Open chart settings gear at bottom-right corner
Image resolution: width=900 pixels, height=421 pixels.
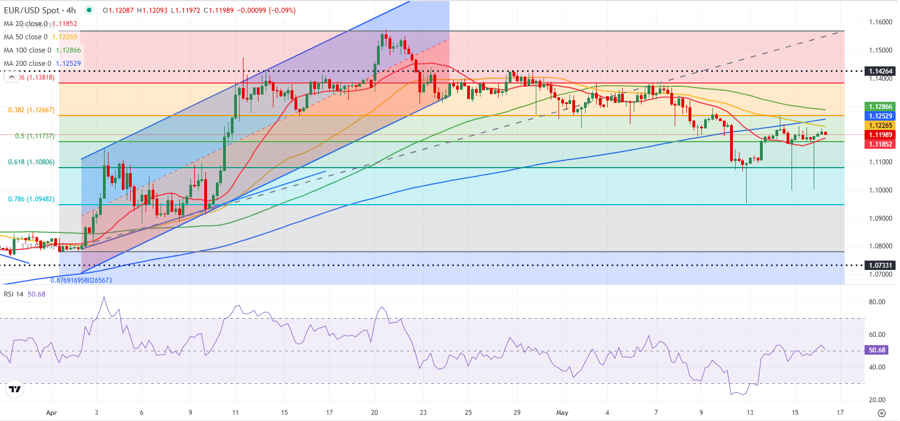882,412
